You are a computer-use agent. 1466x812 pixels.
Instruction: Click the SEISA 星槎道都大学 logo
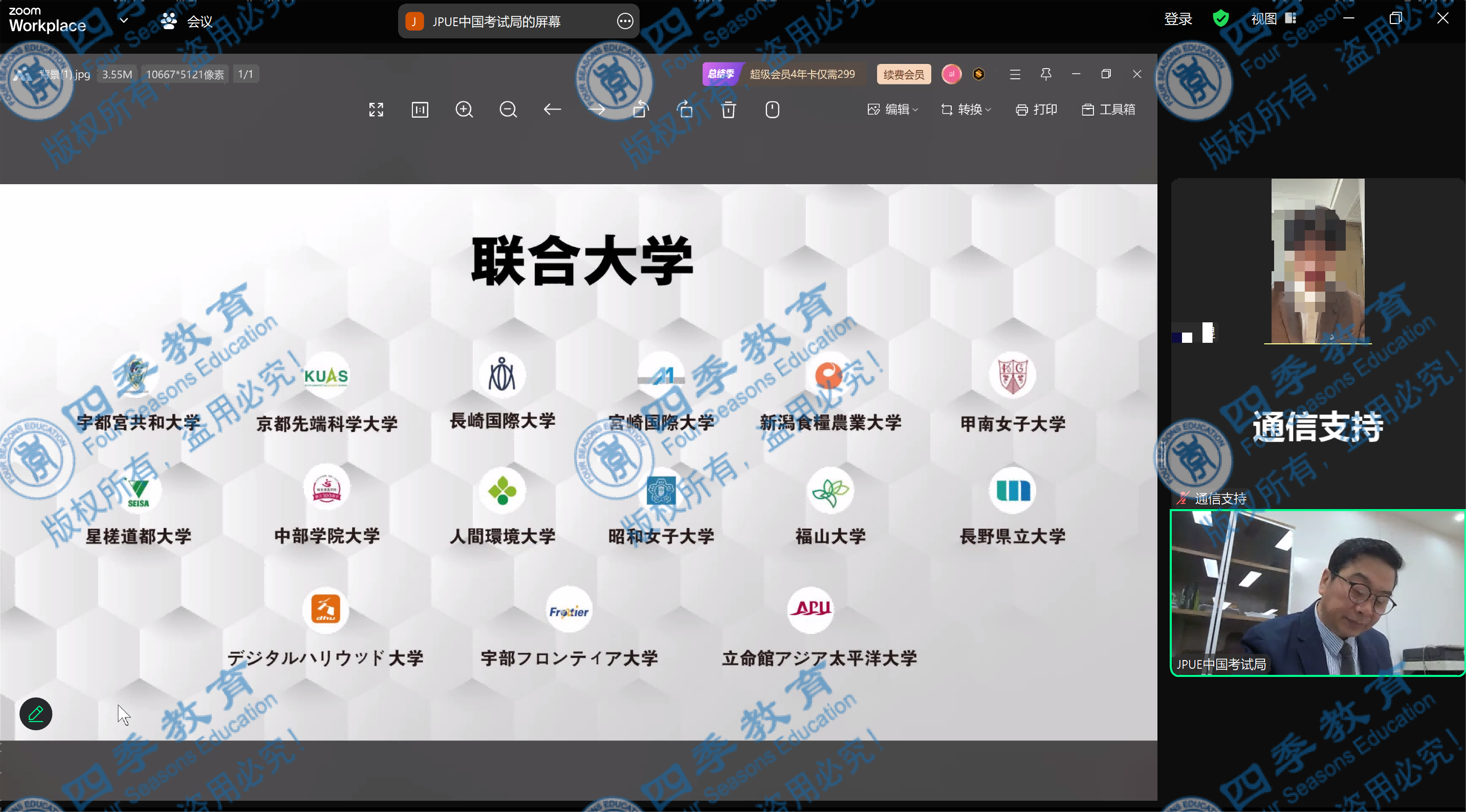(138, 491)
